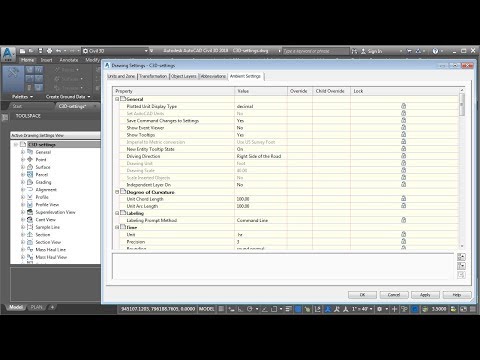Select the Mass Haul View tree item
The width and height of the screenshot is (480, 360).
[x=51, y=257]
